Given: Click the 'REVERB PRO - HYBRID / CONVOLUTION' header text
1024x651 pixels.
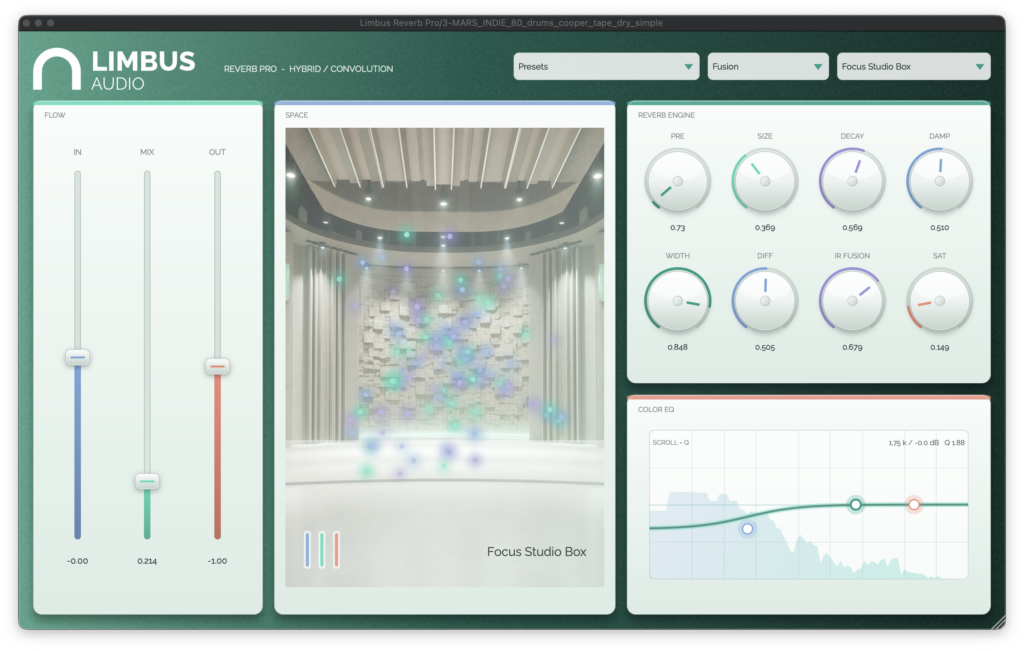Looking at the screenshot, I should (x=308, y=69).
